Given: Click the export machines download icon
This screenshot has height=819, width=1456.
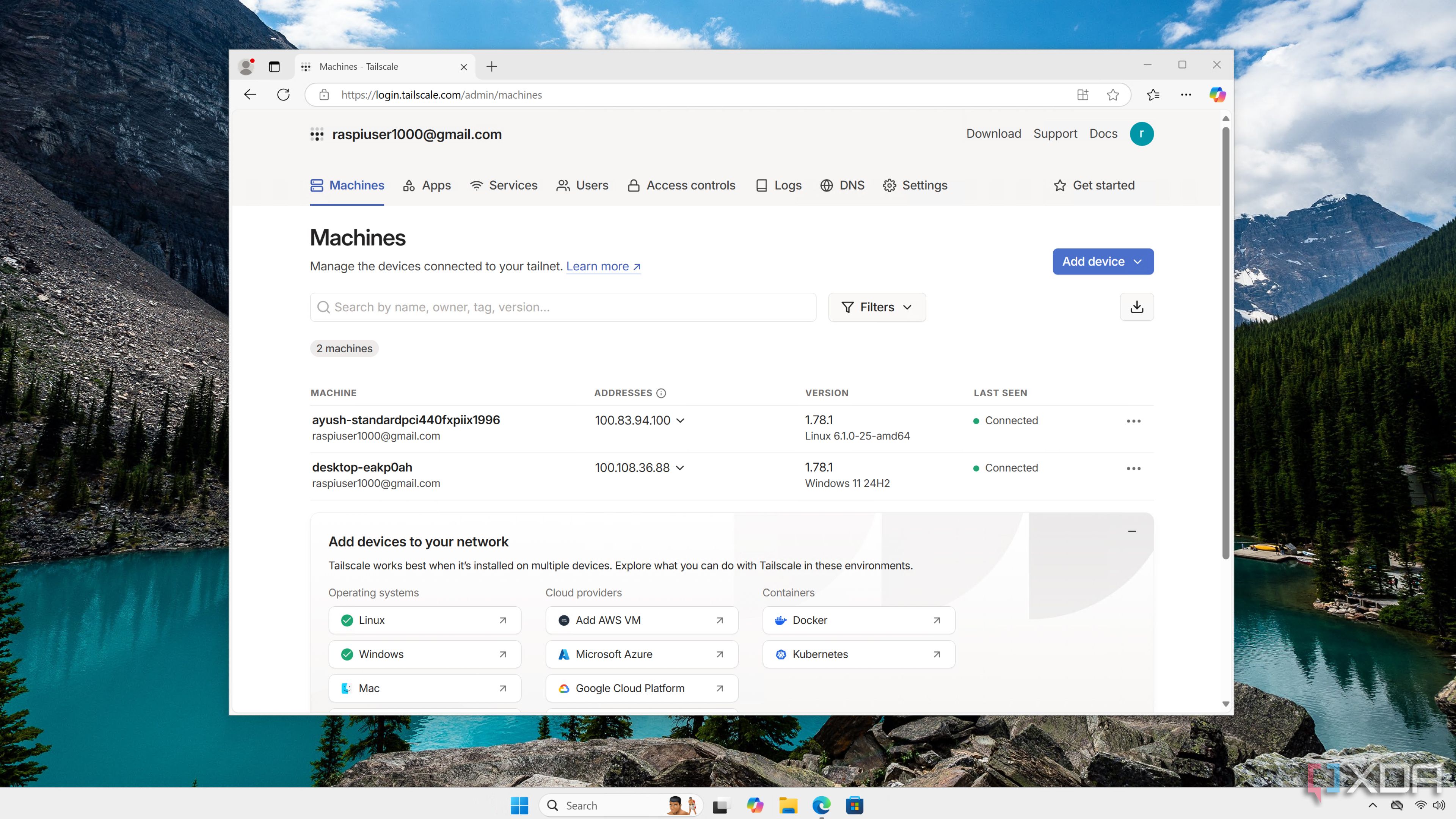Looking at the screenshot, I should click(x=1137, y=307).
